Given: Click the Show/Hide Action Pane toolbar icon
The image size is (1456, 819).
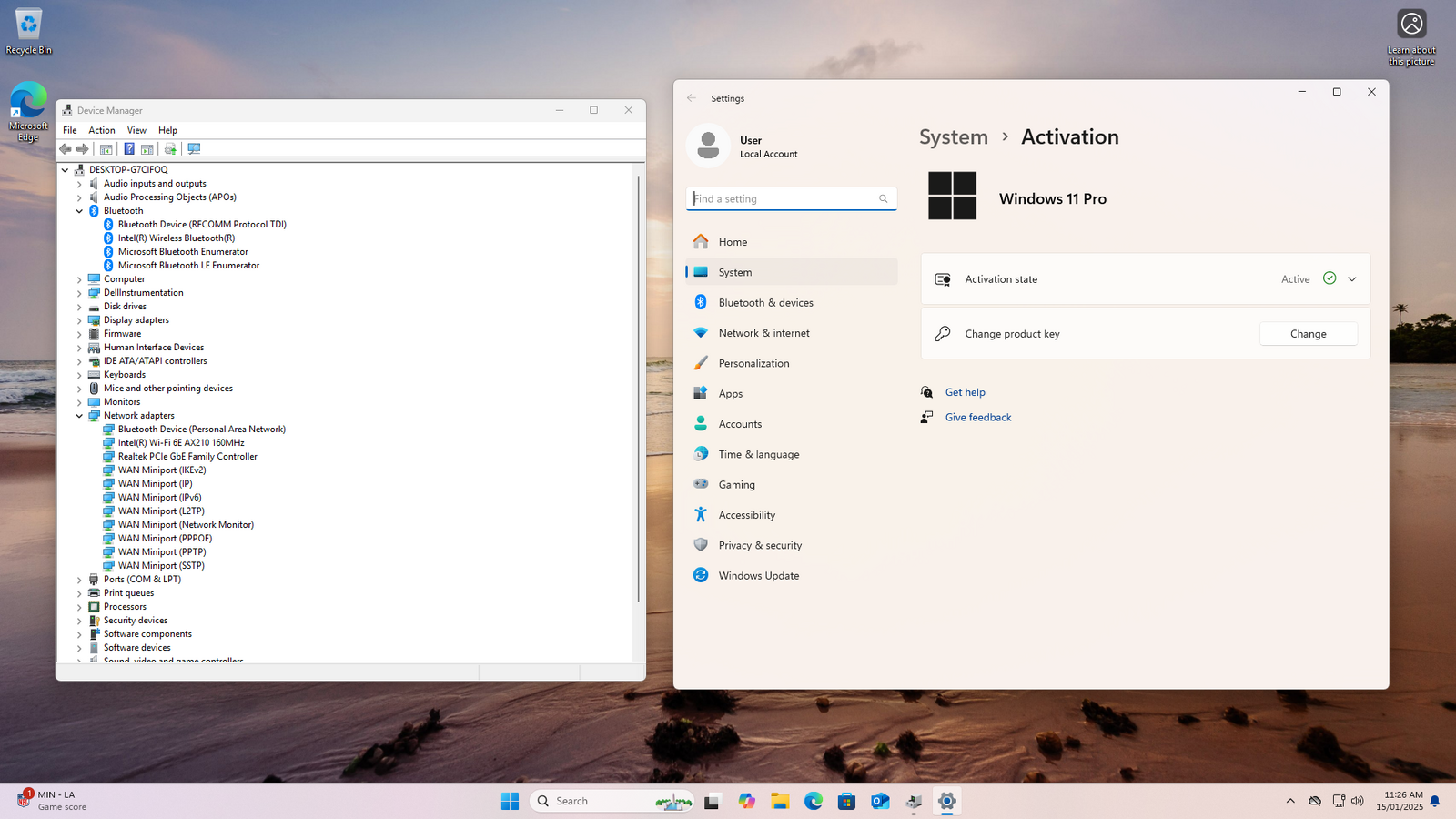Looking at the screenshot, I should click(x=147, y=149).
